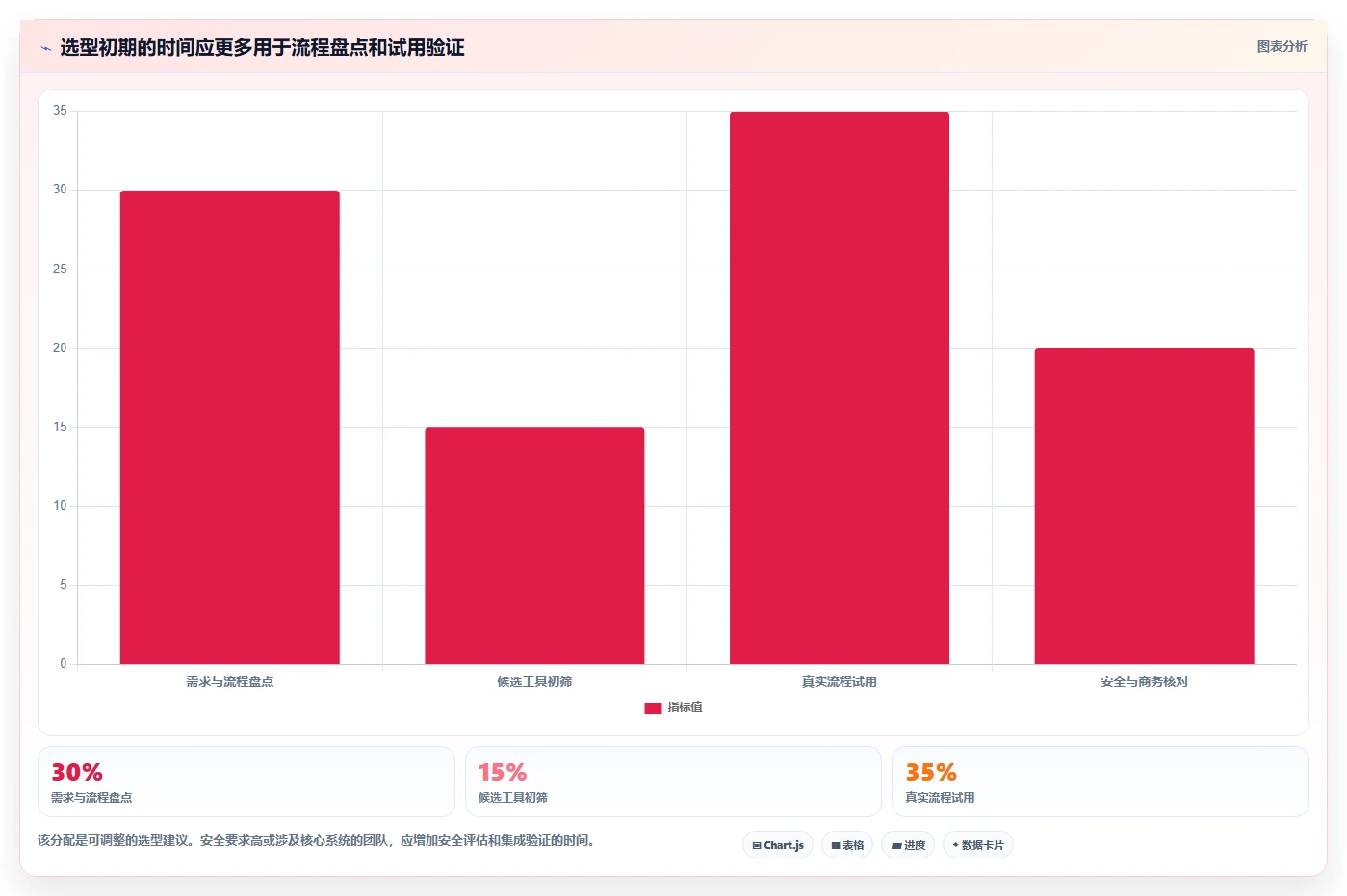Click the 候选工具初筛 axis label
The height and width of the screenshot is (896, 1347).
point(534,681)
